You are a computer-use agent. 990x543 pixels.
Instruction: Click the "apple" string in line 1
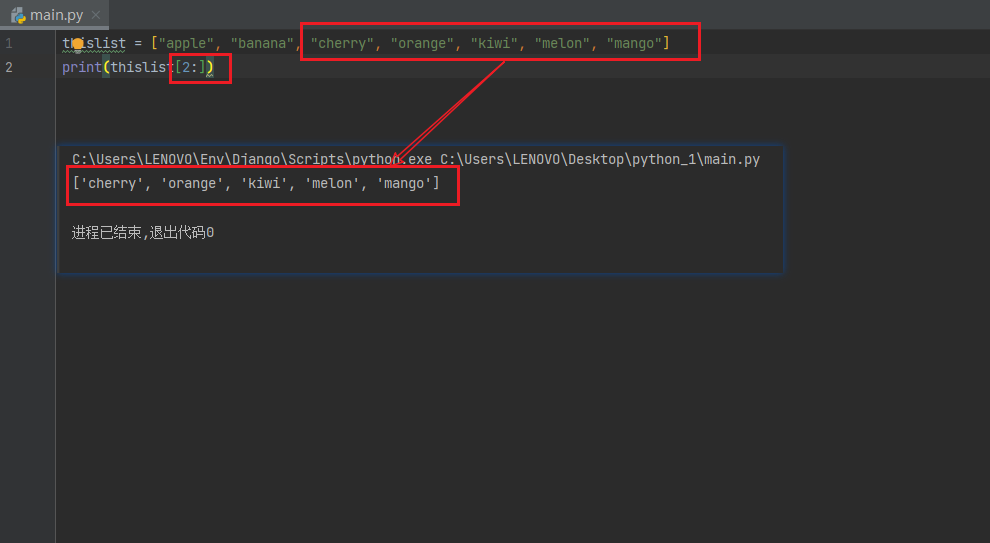[x=186, y=44]
